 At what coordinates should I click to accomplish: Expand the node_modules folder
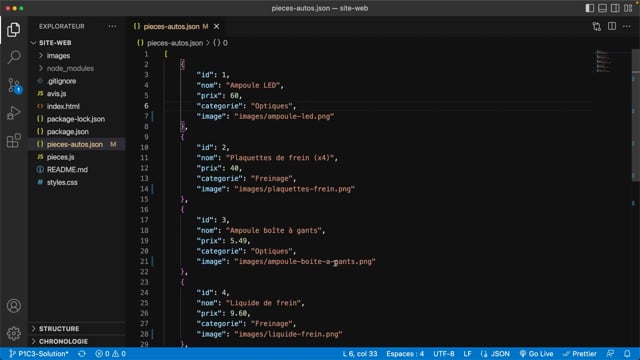(77, 68)
